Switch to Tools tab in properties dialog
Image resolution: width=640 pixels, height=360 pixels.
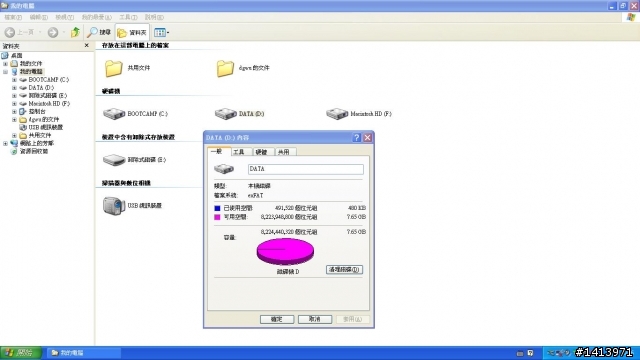coord(241,152)
